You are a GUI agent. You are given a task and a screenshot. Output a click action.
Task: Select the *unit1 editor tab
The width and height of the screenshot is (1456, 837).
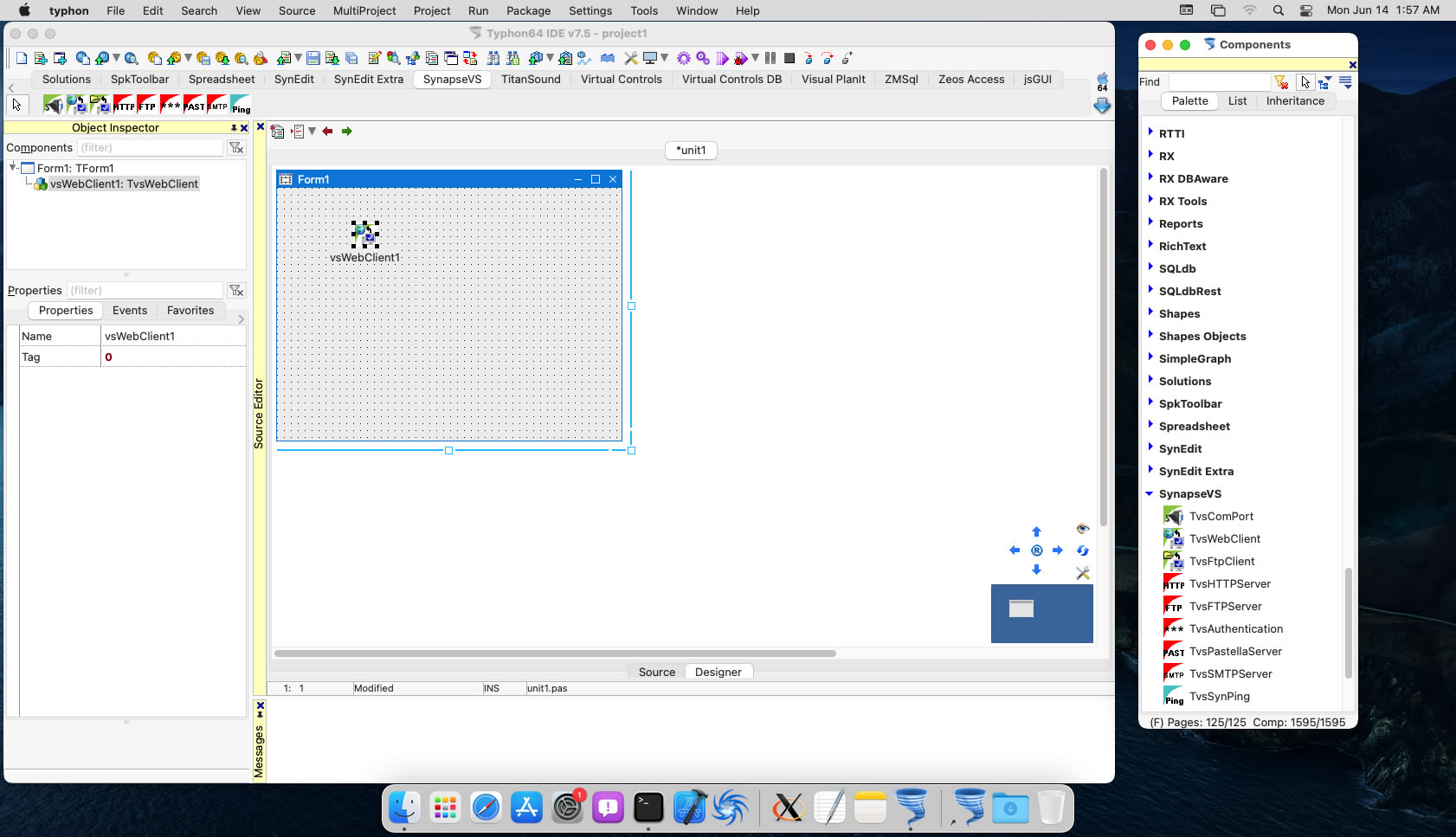pyautogui.click(x=691, y=150)
